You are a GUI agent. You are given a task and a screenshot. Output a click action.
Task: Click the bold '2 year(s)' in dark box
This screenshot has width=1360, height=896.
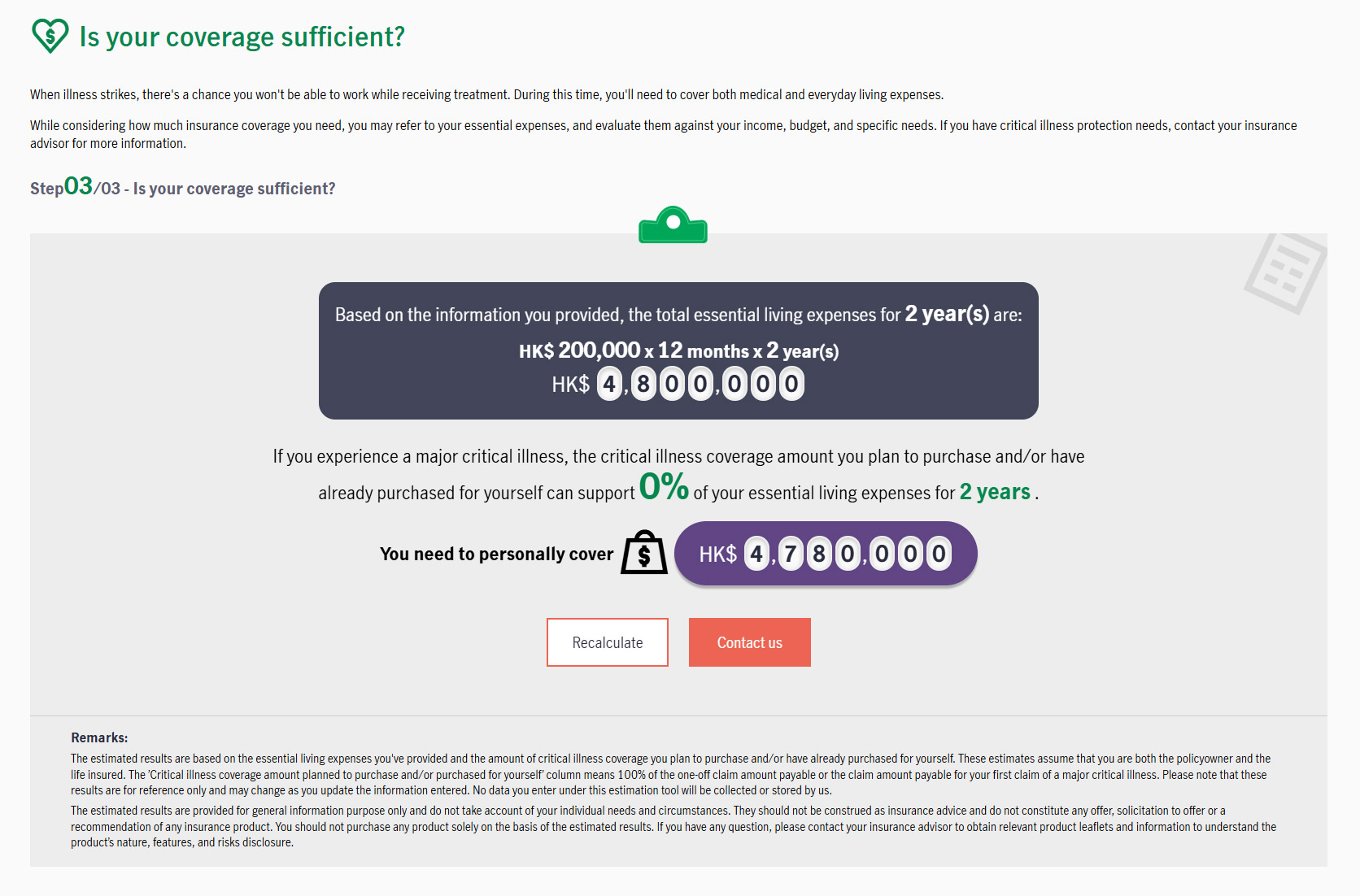coord(948,314)
